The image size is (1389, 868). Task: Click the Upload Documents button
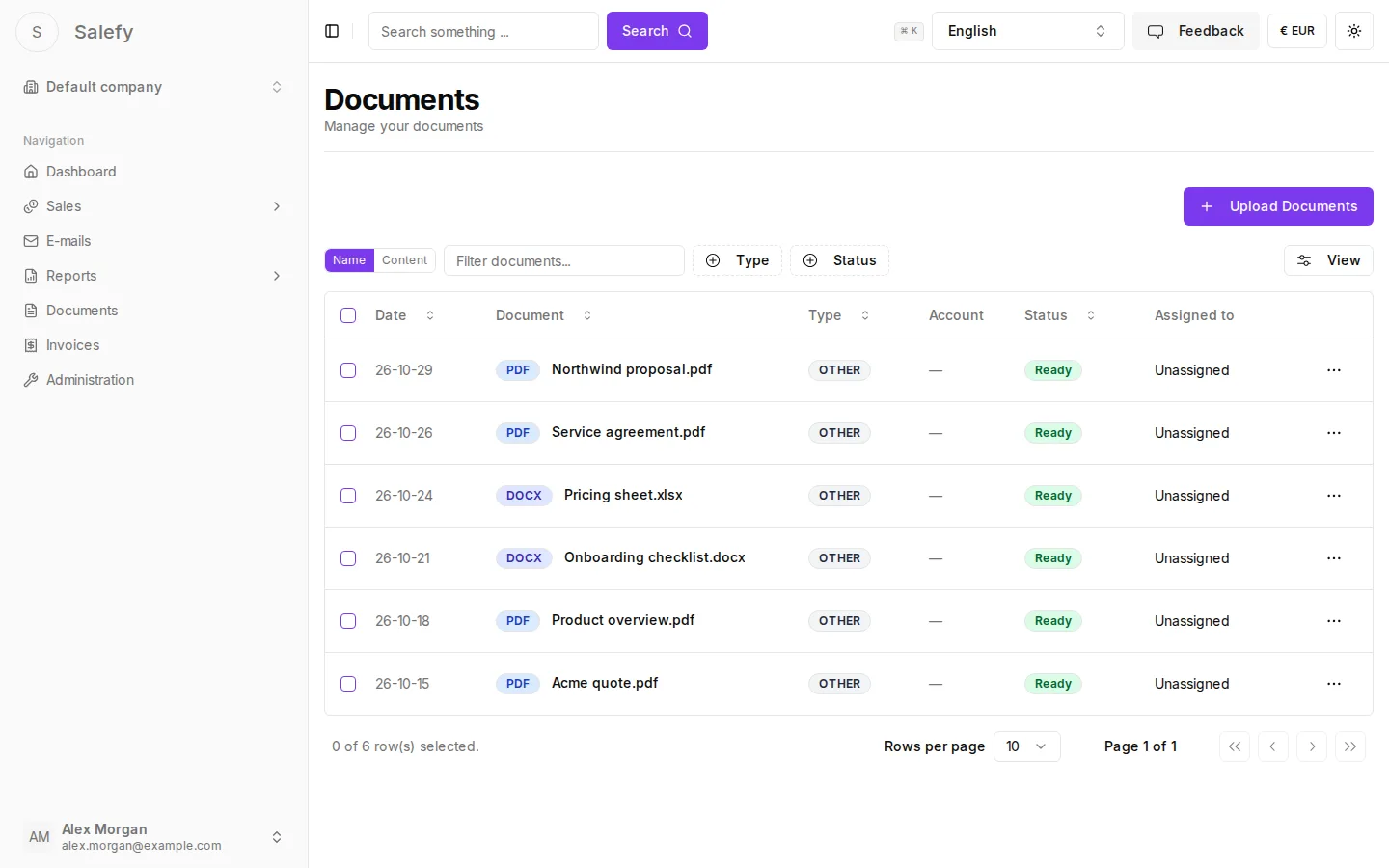tap(1278, 206)
